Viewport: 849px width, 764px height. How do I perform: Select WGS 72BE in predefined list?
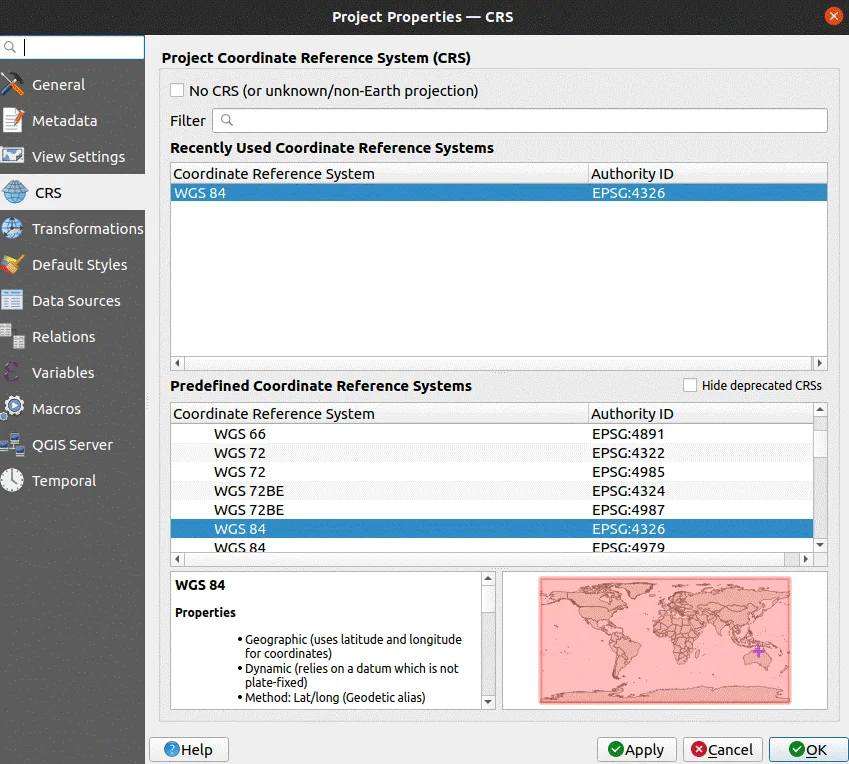[x=239, y=491]
